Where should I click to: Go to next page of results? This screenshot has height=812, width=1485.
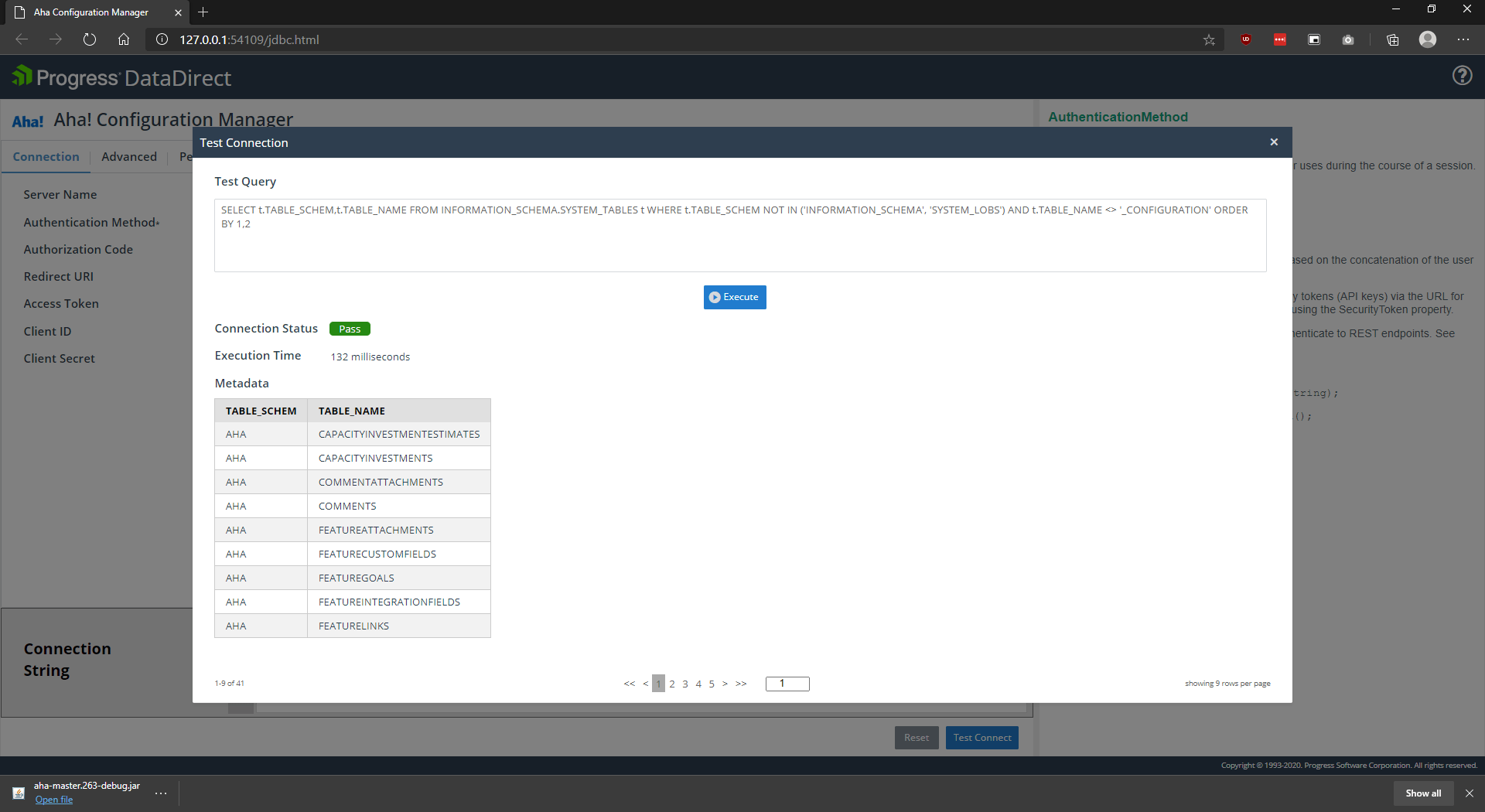(725, 684)
